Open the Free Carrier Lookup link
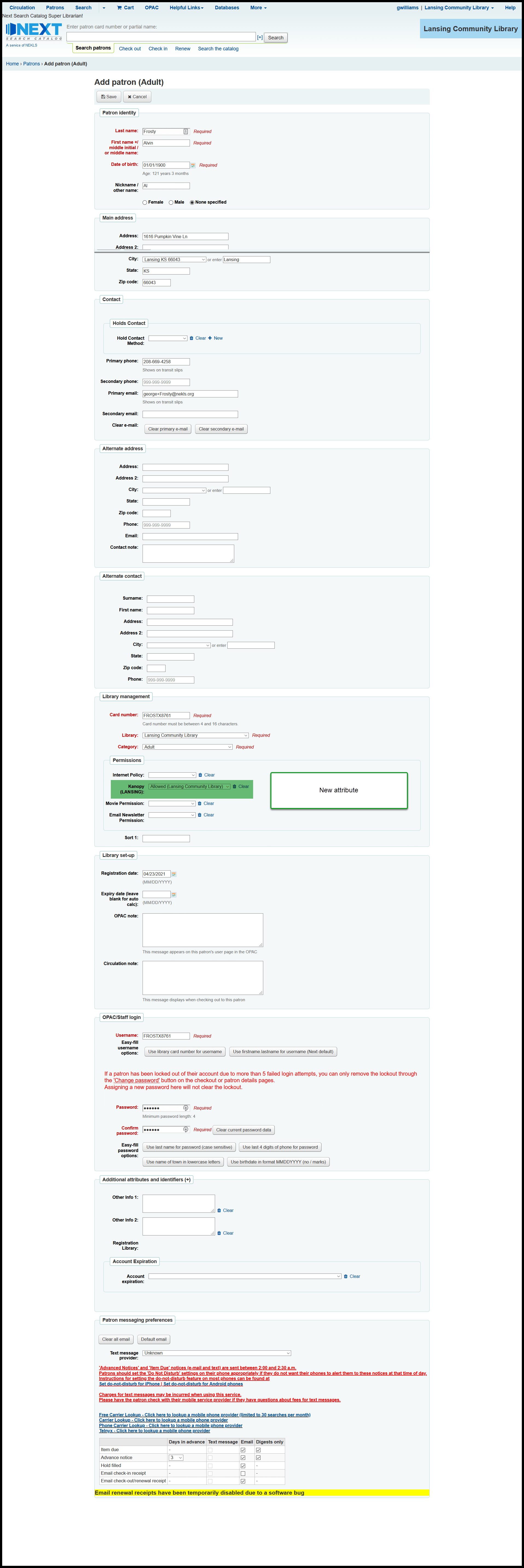524x1568 pixels. coord(204,1415)
